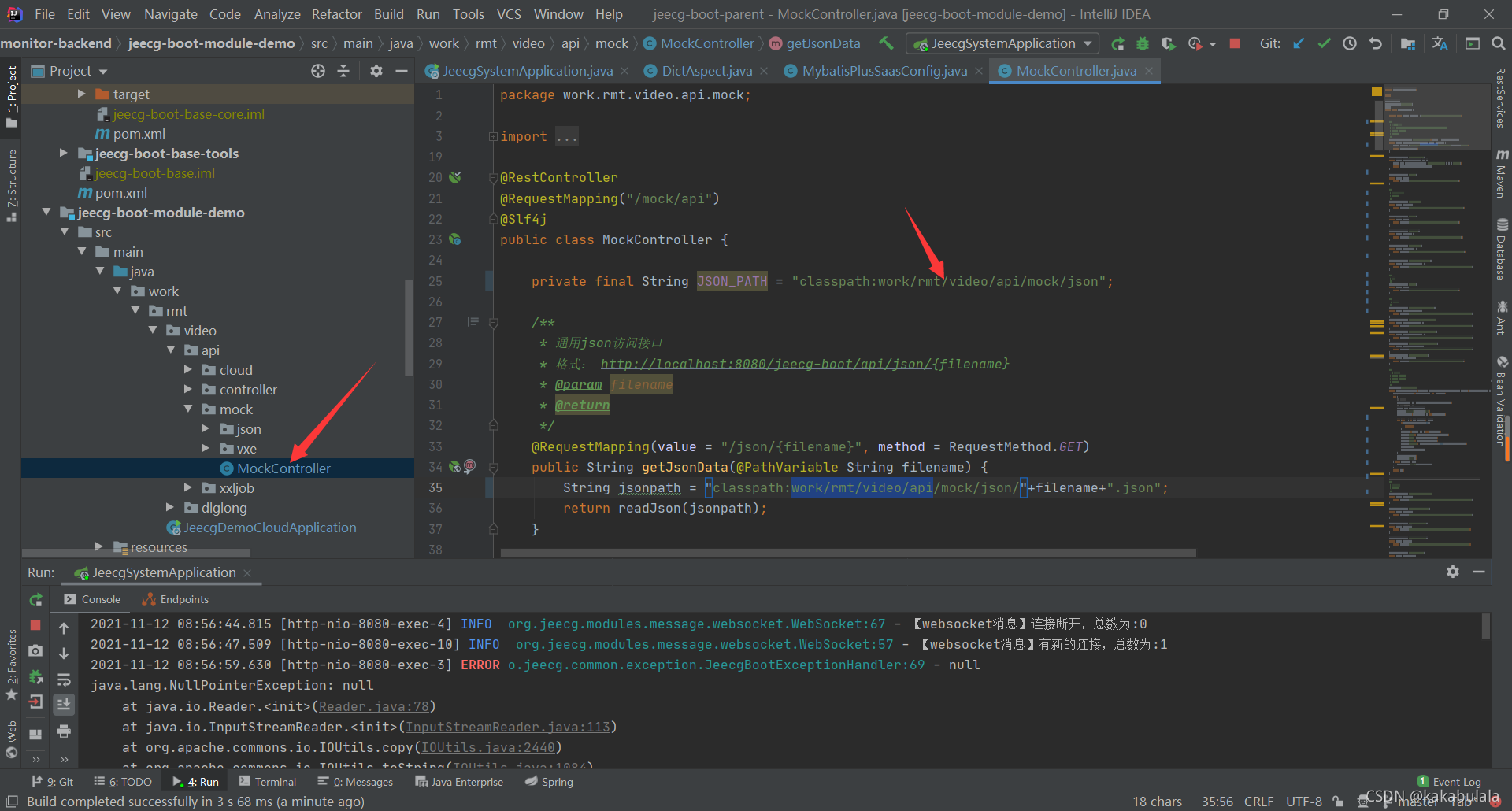
Task: Click the Git Commit checkmark
Action: coord(1325,44)
